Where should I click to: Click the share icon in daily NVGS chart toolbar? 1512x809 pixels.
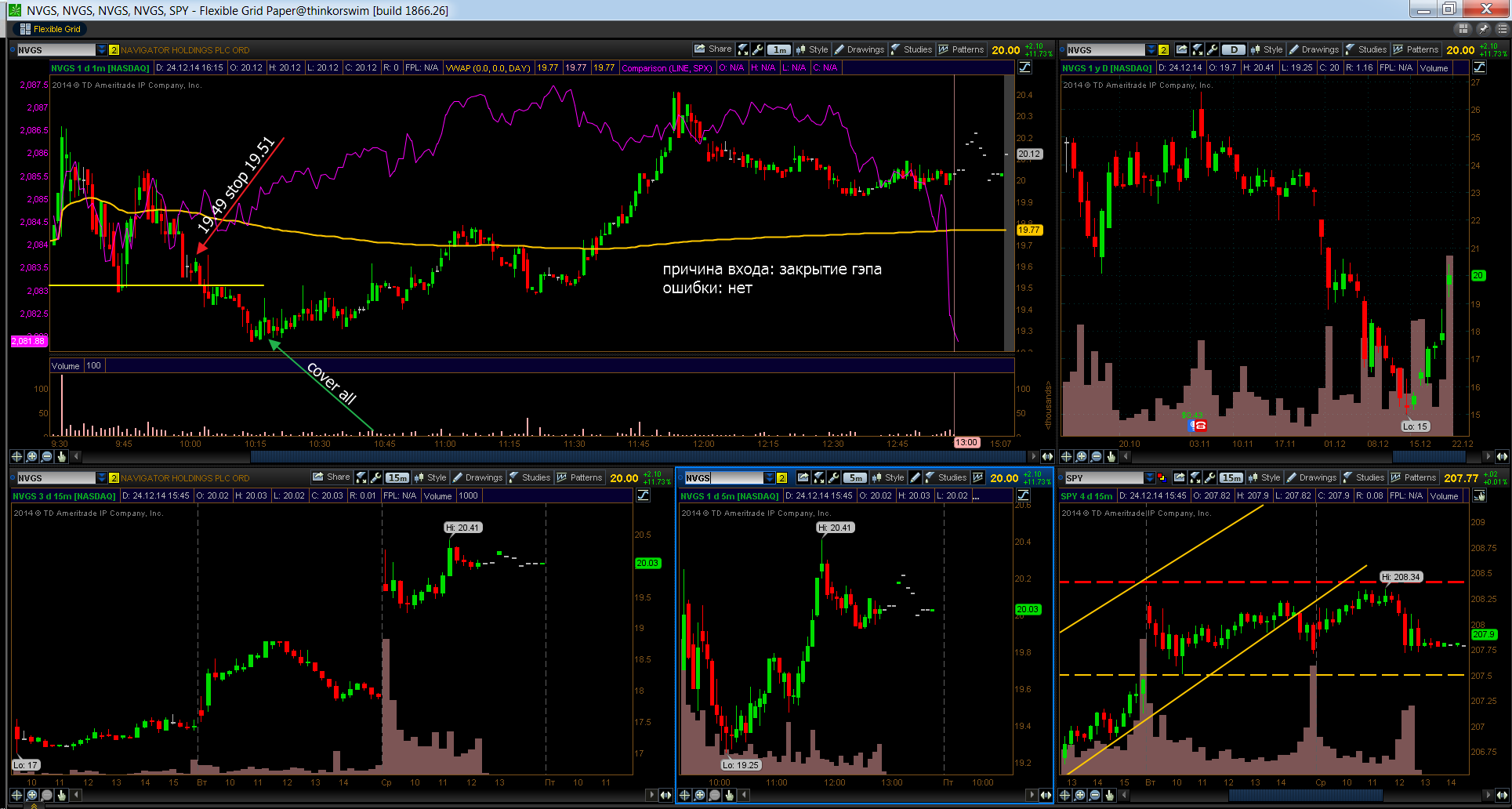pos(1182,49)
